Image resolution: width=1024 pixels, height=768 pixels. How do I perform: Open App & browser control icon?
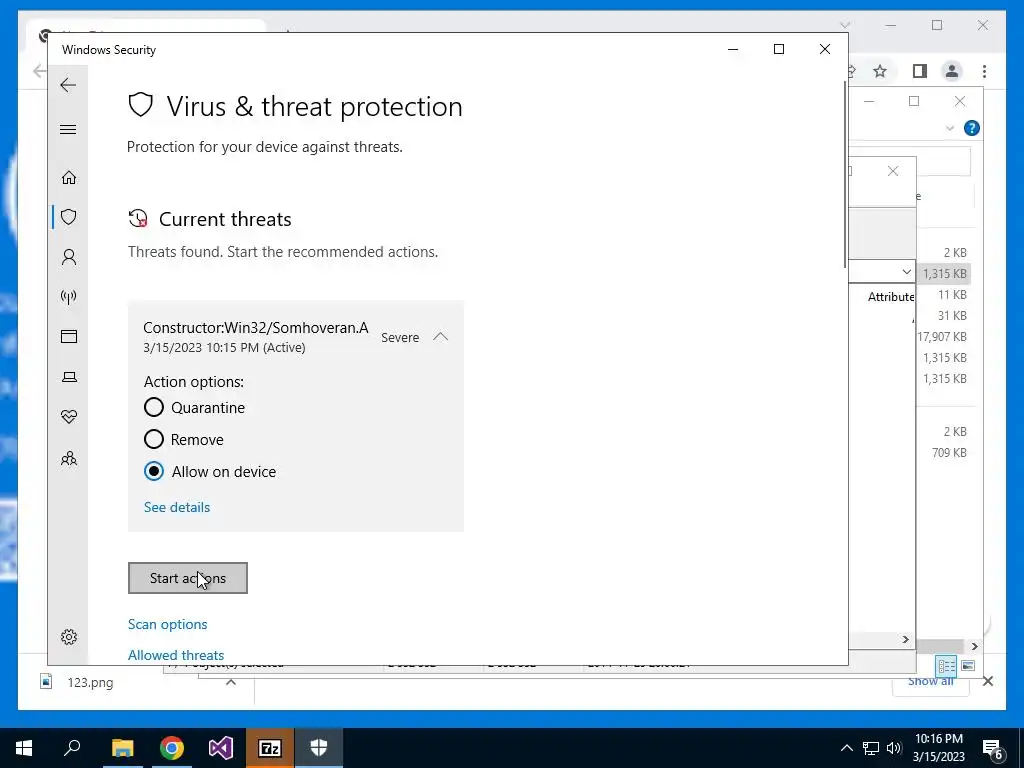coord(69,336)
